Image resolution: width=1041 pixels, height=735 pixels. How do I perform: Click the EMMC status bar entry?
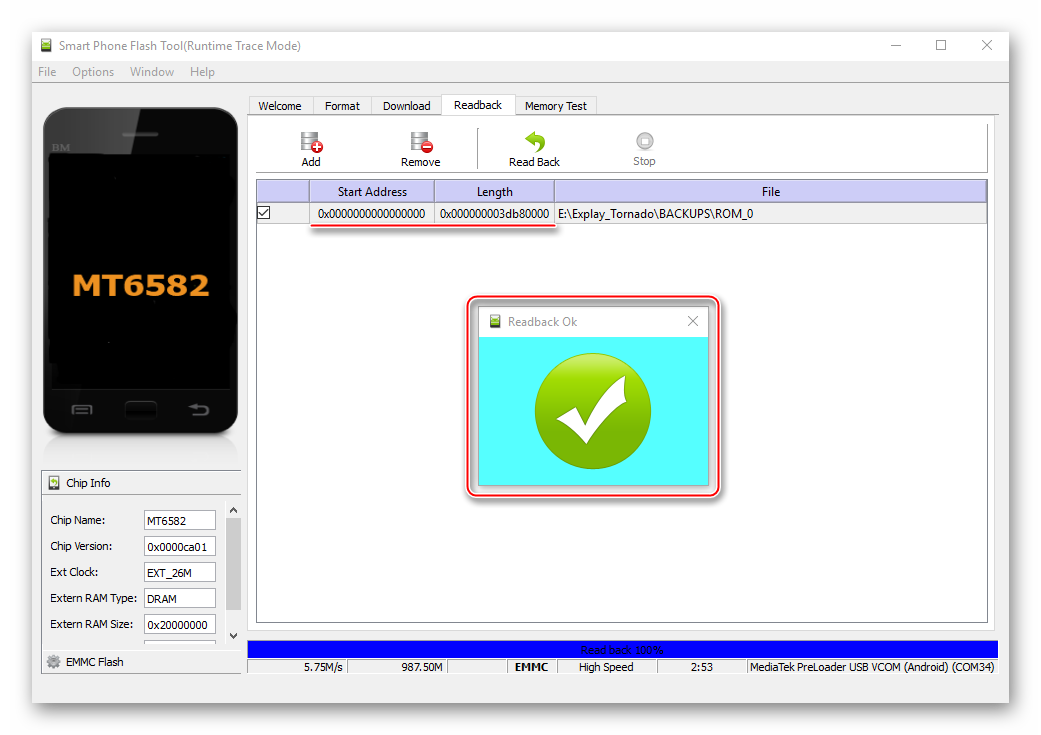(532, 667)
